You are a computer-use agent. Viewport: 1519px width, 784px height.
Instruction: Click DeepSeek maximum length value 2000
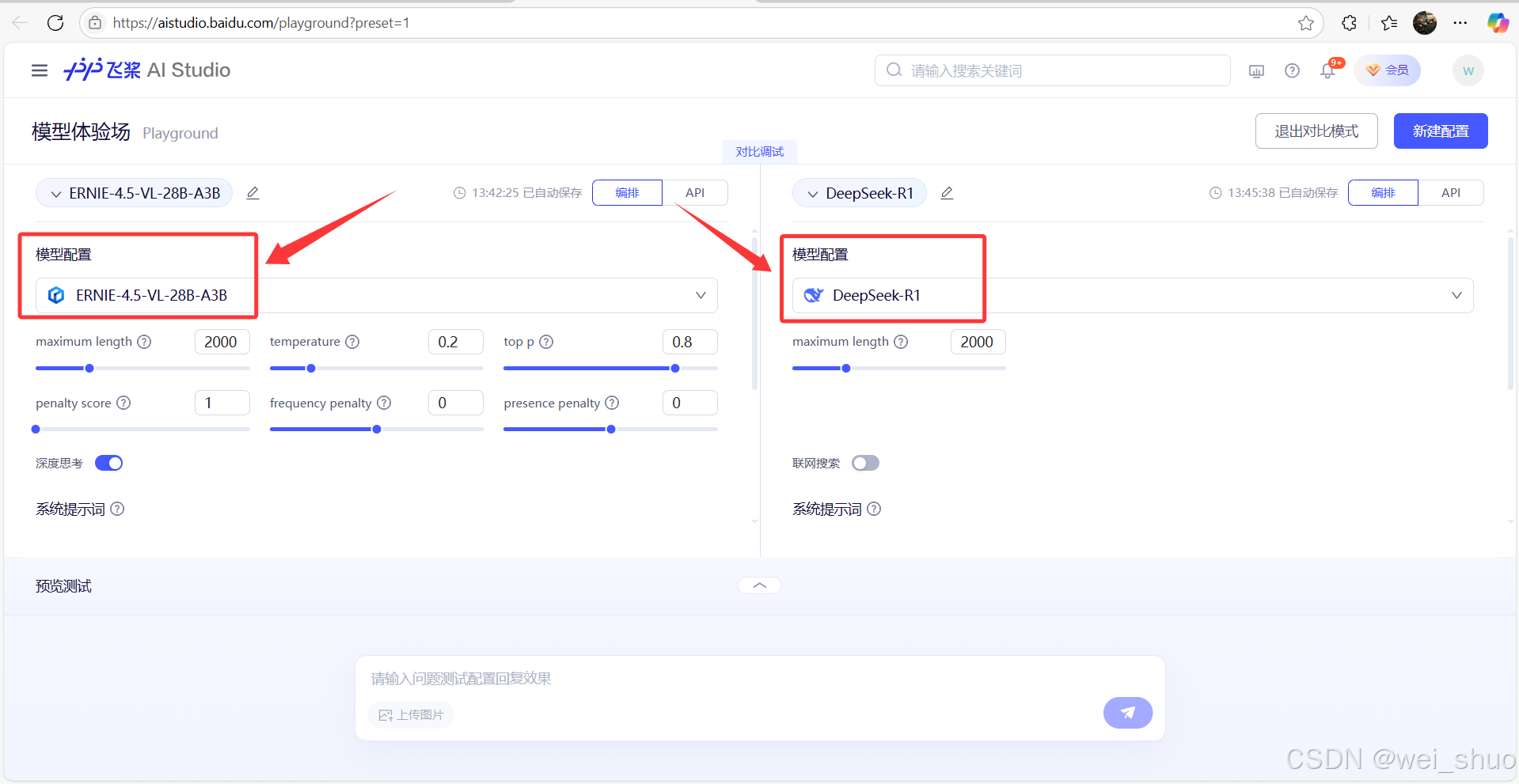coord(978,342)
